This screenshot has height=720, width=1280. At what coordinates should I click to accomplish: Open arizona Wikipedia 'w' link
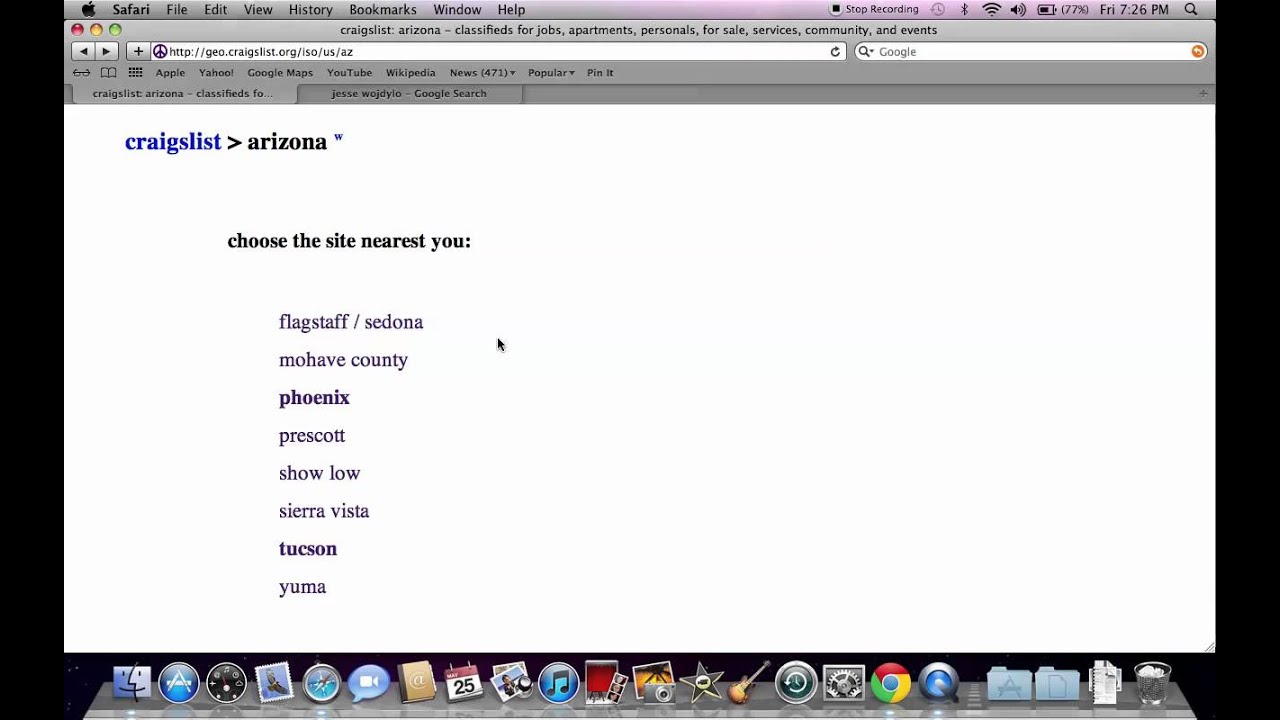click(x=338, y=137)
